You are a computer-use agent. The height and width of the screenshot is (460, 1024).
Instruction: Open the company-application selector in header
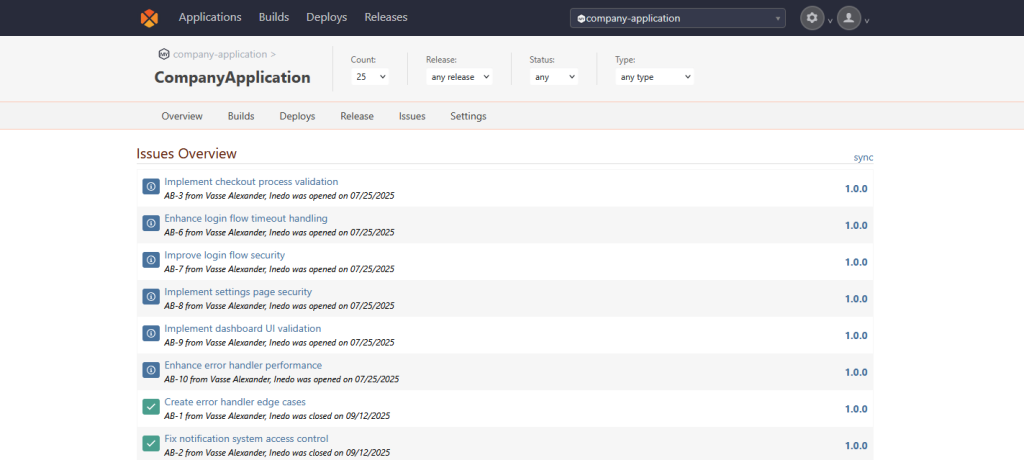coord(677,18)
